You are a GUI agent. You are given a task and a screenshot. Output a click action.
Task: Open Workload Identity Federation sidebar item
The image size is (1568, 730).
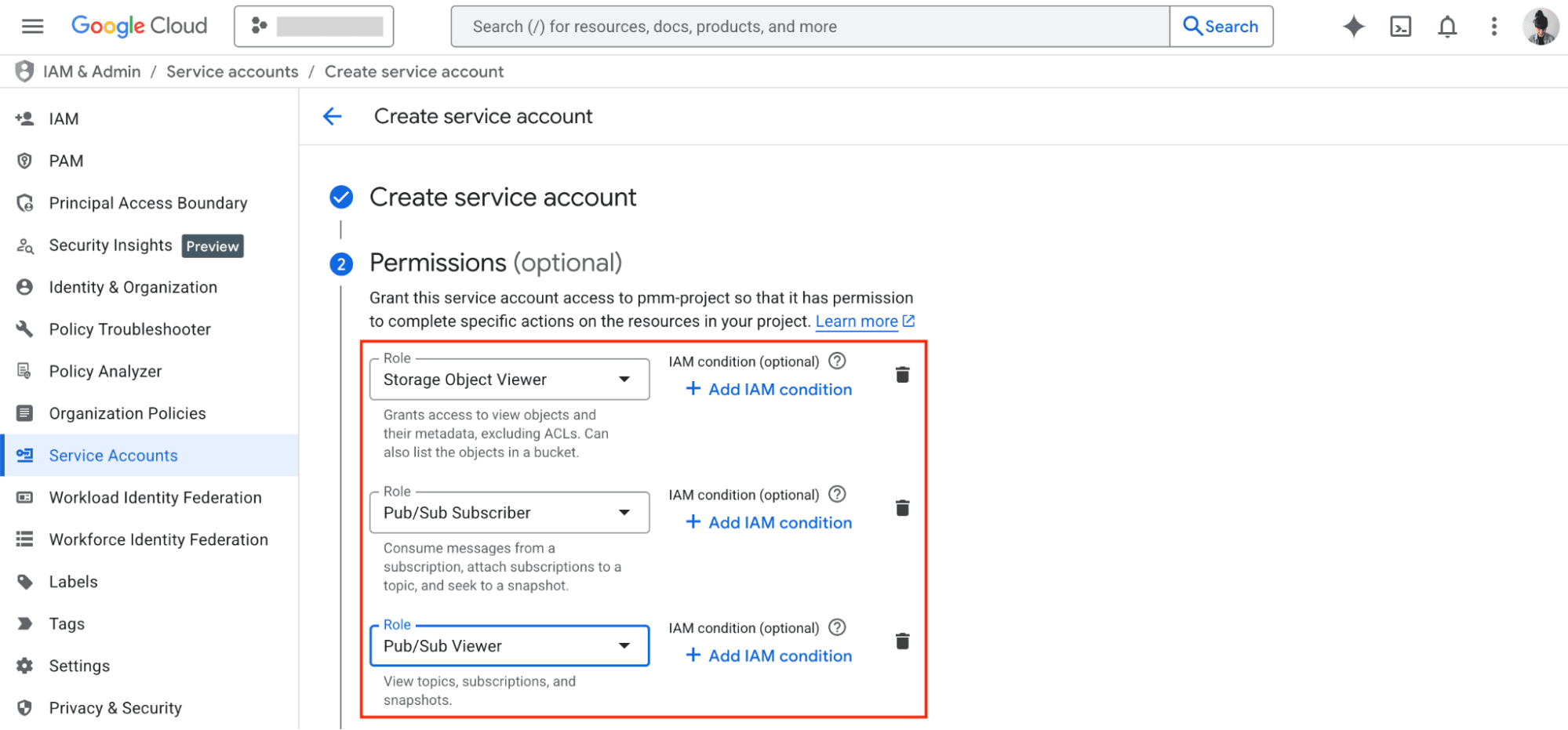click(x=155, y=498)
